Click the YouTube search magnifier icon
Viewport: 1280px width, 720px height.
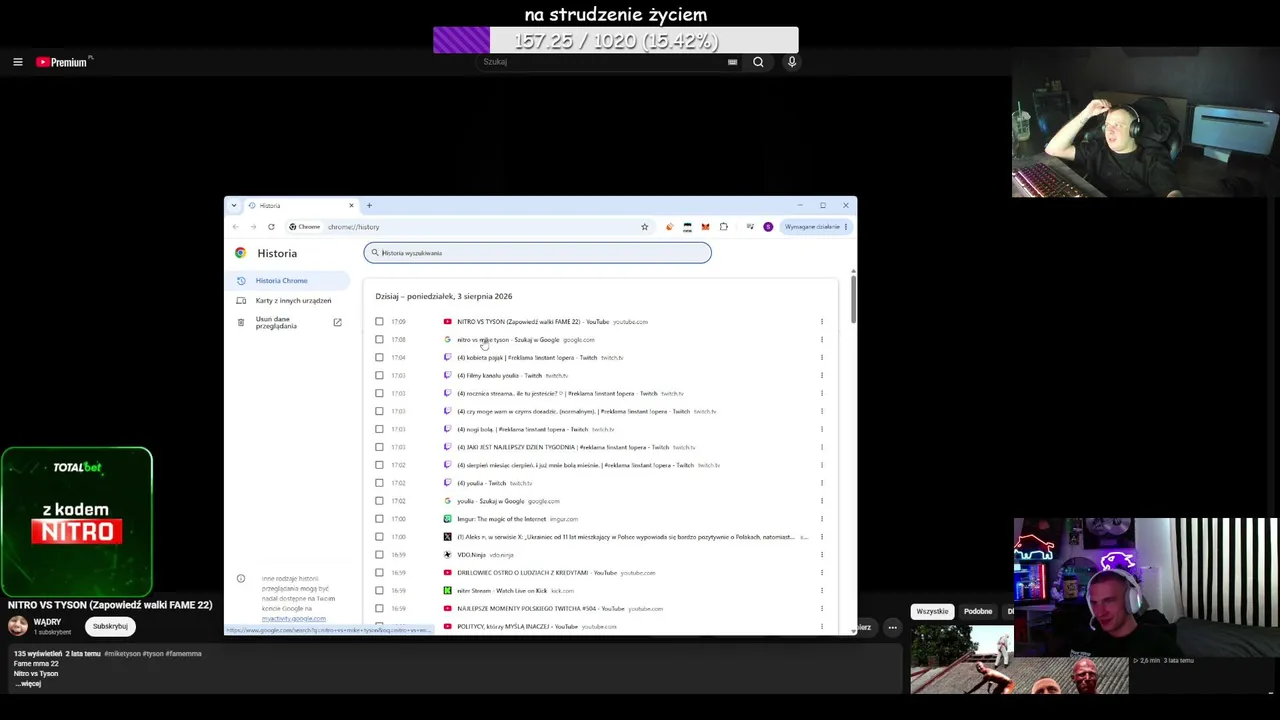758,62
